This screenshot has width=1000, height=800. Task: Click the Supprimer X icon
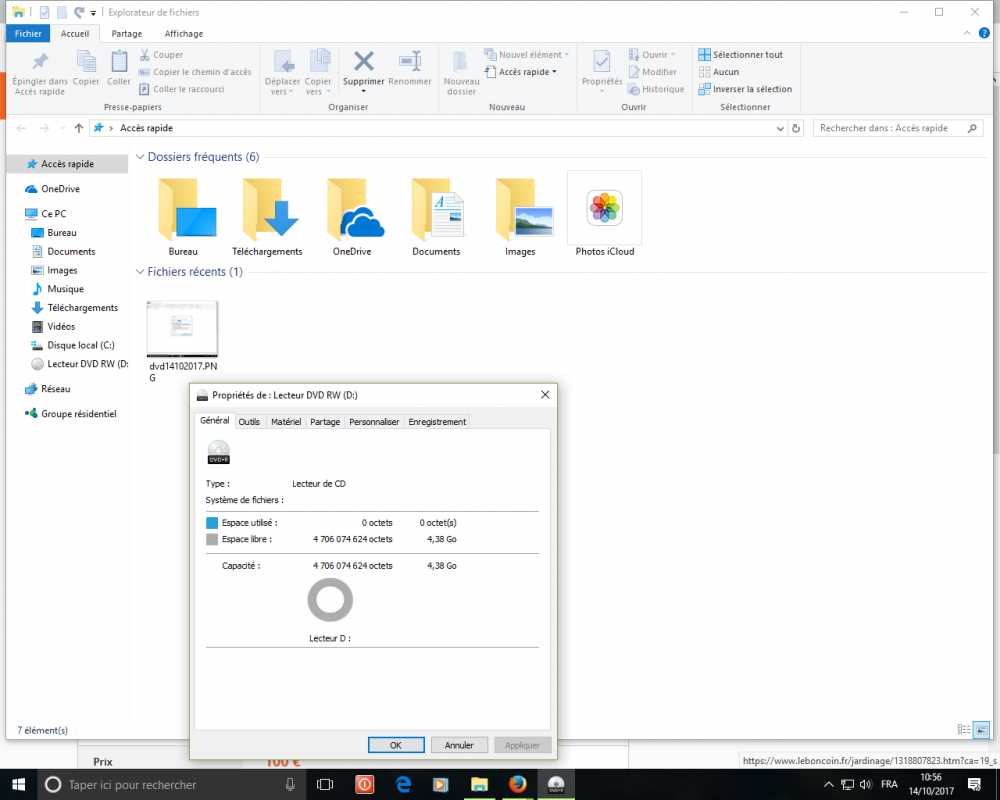click(364, 62)
